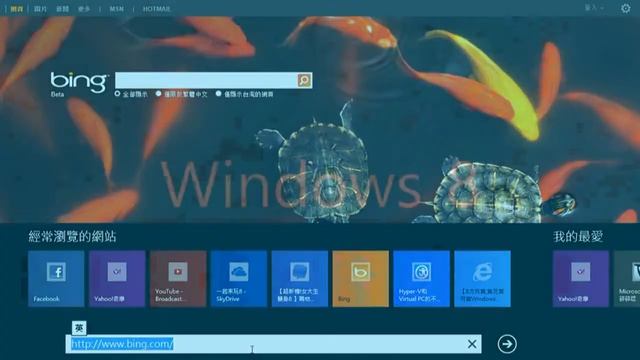
Task: Click the Bing search magnifier button
Action: pyautogui.click(x=304, y=80)
